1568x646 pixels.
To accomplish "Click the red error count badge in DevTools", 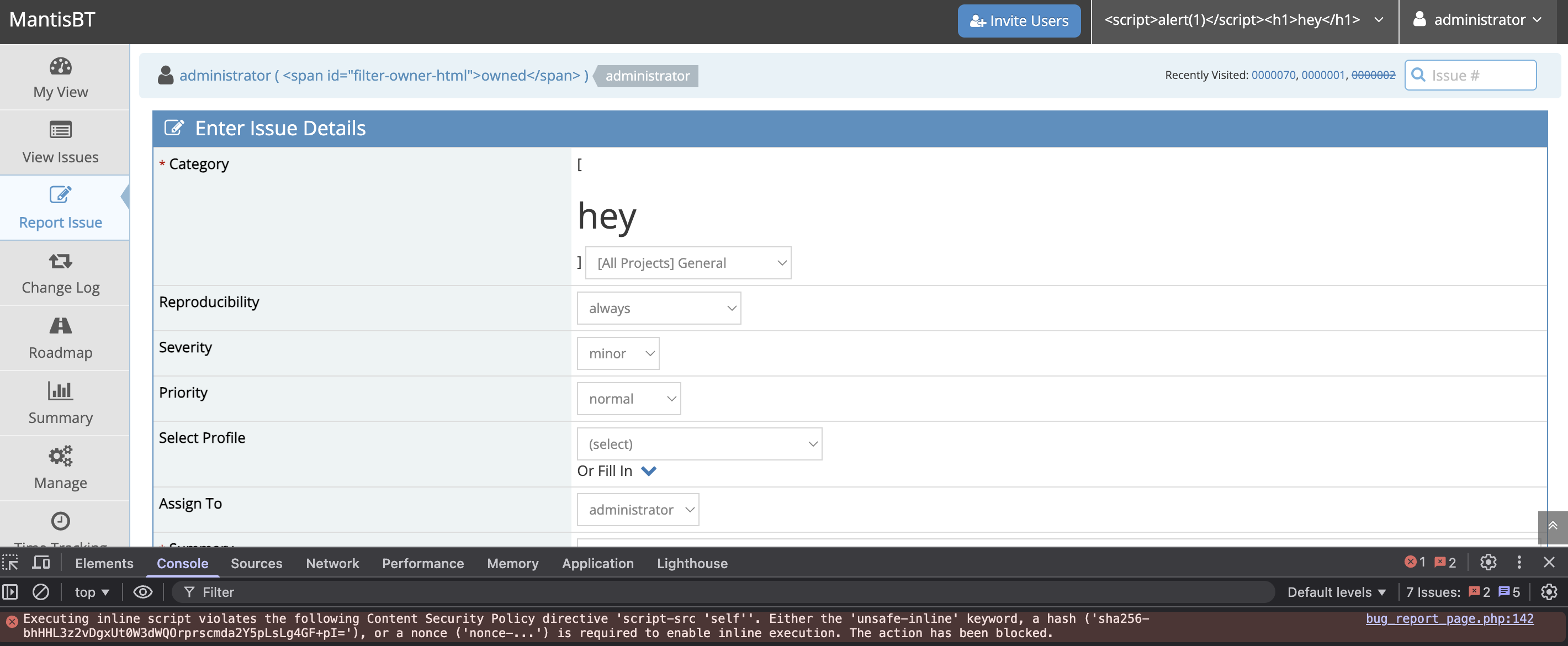I will [x=1415, y=563].
